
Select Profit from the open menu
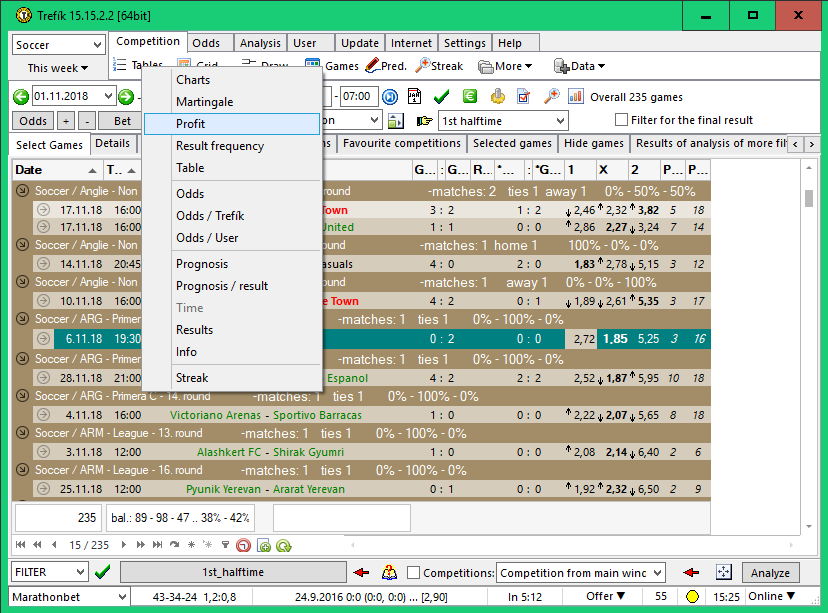click(x=191, y=124)
